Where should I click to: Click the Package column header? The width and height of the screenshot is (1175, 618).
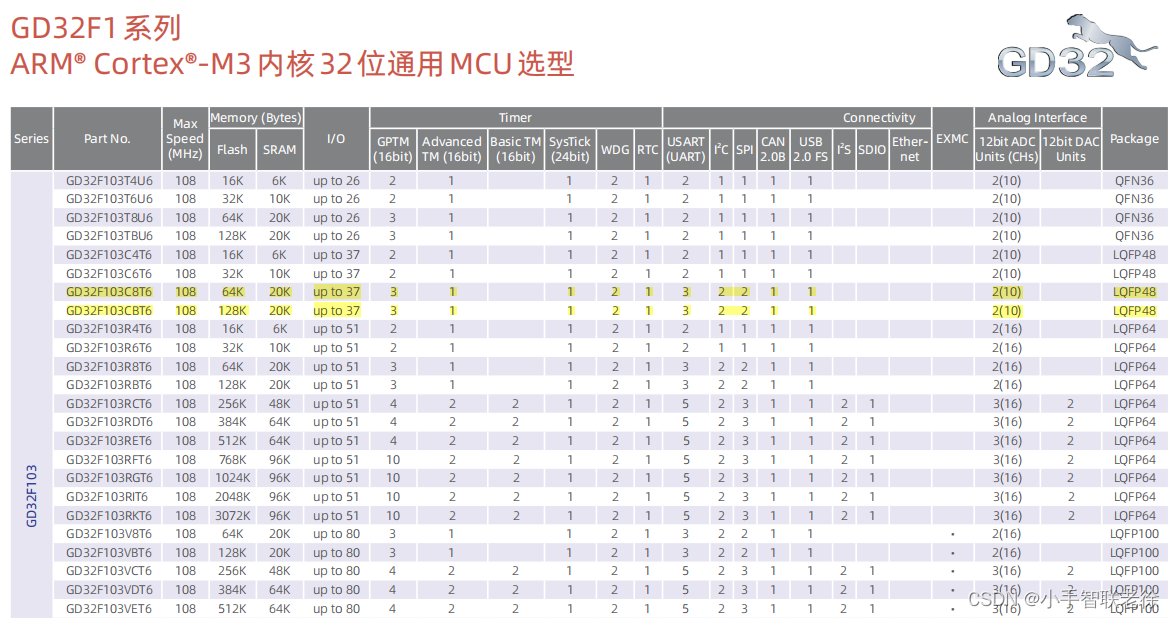pos(1135,139)
